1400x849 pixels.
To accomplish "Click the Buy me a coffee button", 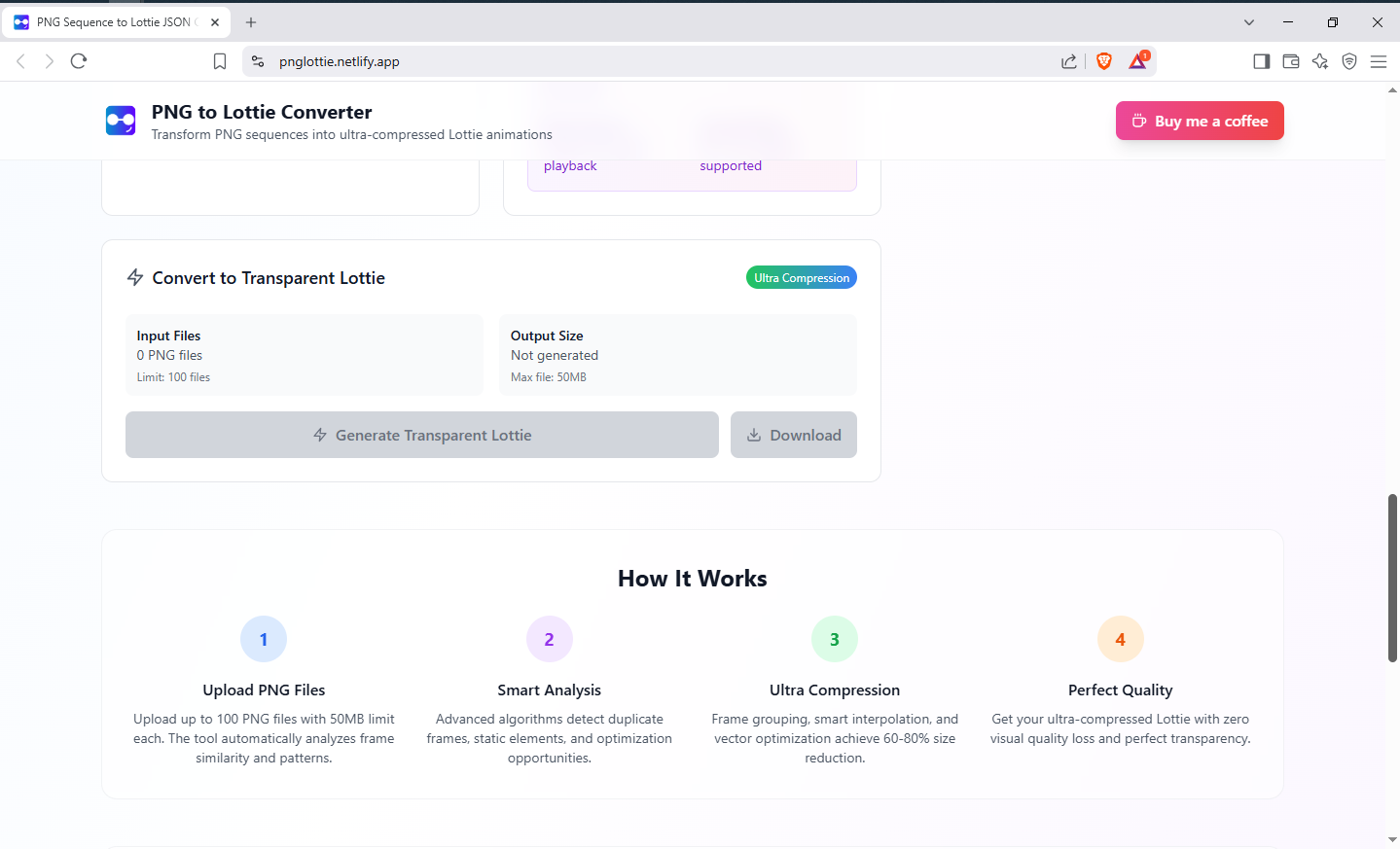I will 1199,121.
